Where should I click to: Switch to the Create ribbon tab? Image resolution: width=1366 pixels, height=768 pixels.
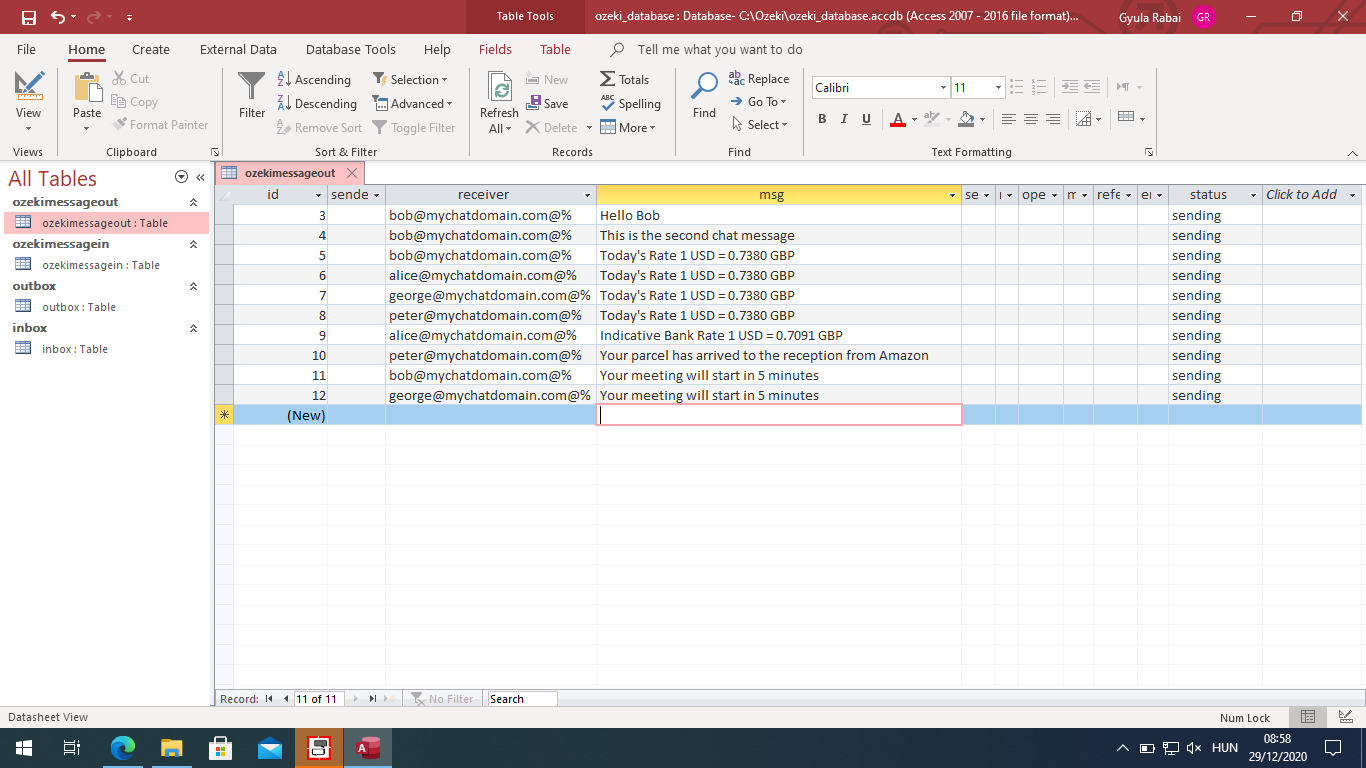(x=150, y=48)
